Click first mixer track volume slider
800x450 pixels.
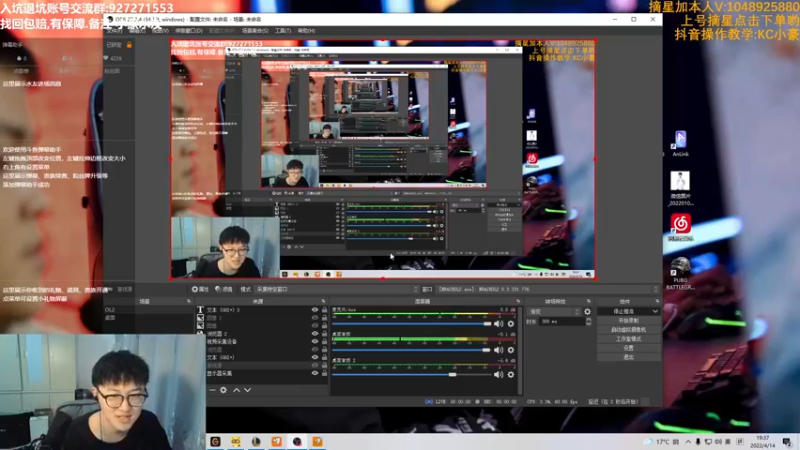pyautogui.click(x=411, y=324)
